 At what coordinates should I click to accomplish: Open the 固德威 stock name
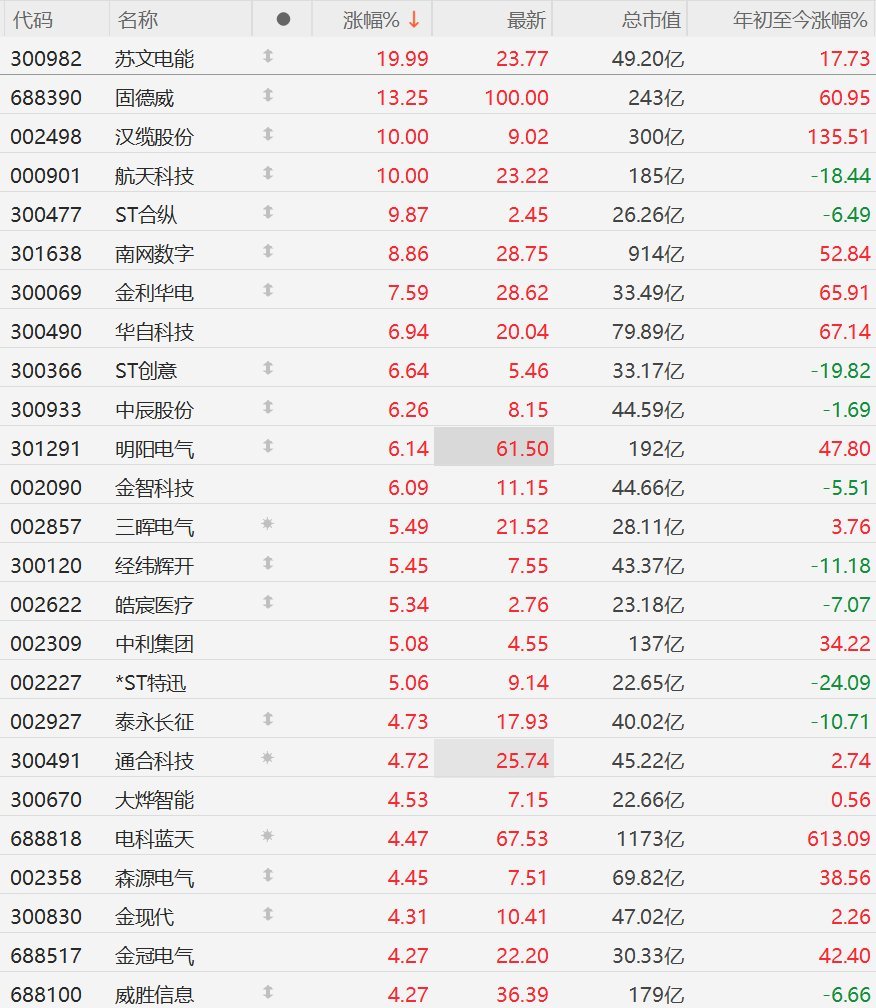pyautogui.click(x=145, y=98)
